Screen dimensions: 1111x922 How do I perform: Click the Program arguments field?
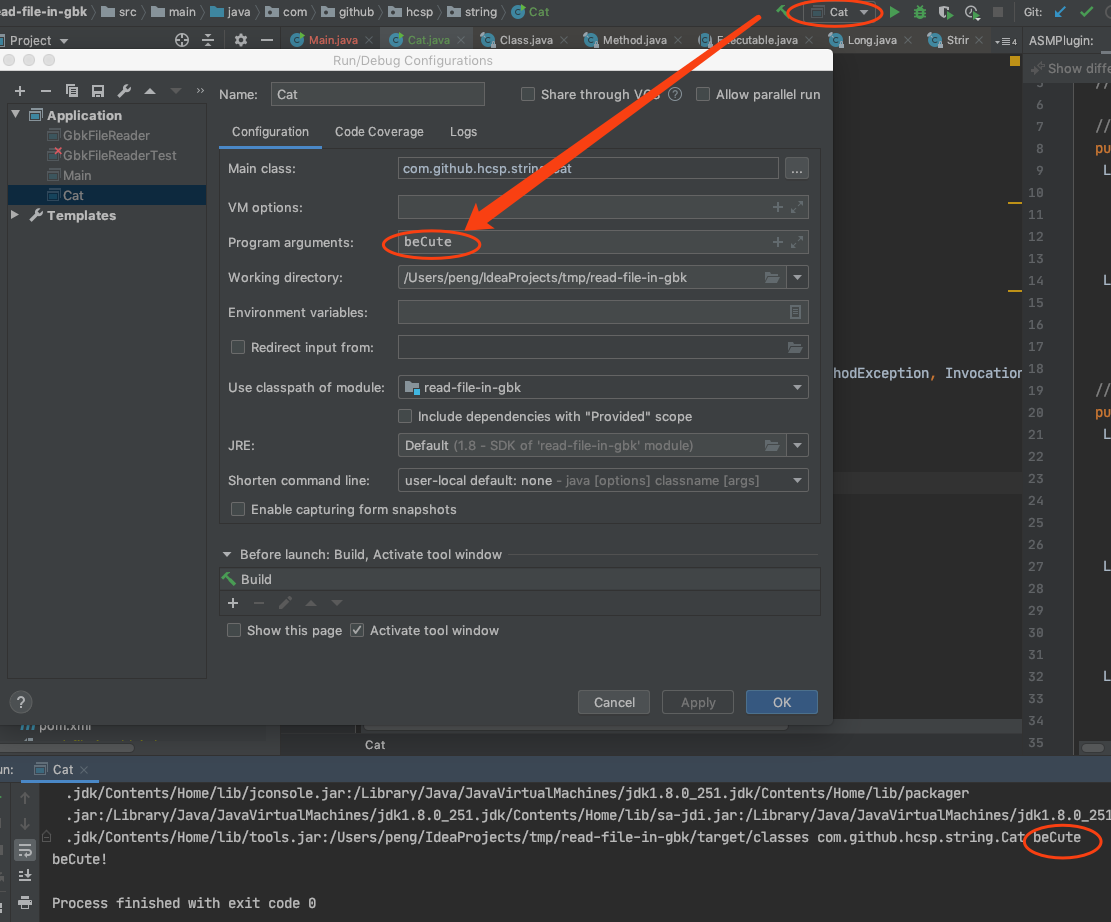coord(602,242)
